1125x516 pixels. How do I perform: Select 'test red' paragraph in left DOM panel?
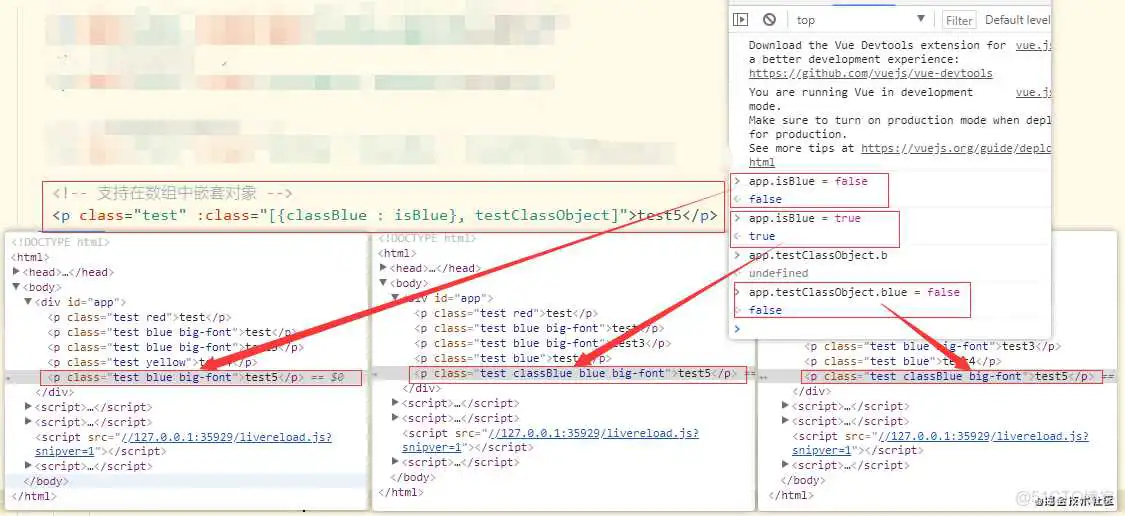coord(140,317)
